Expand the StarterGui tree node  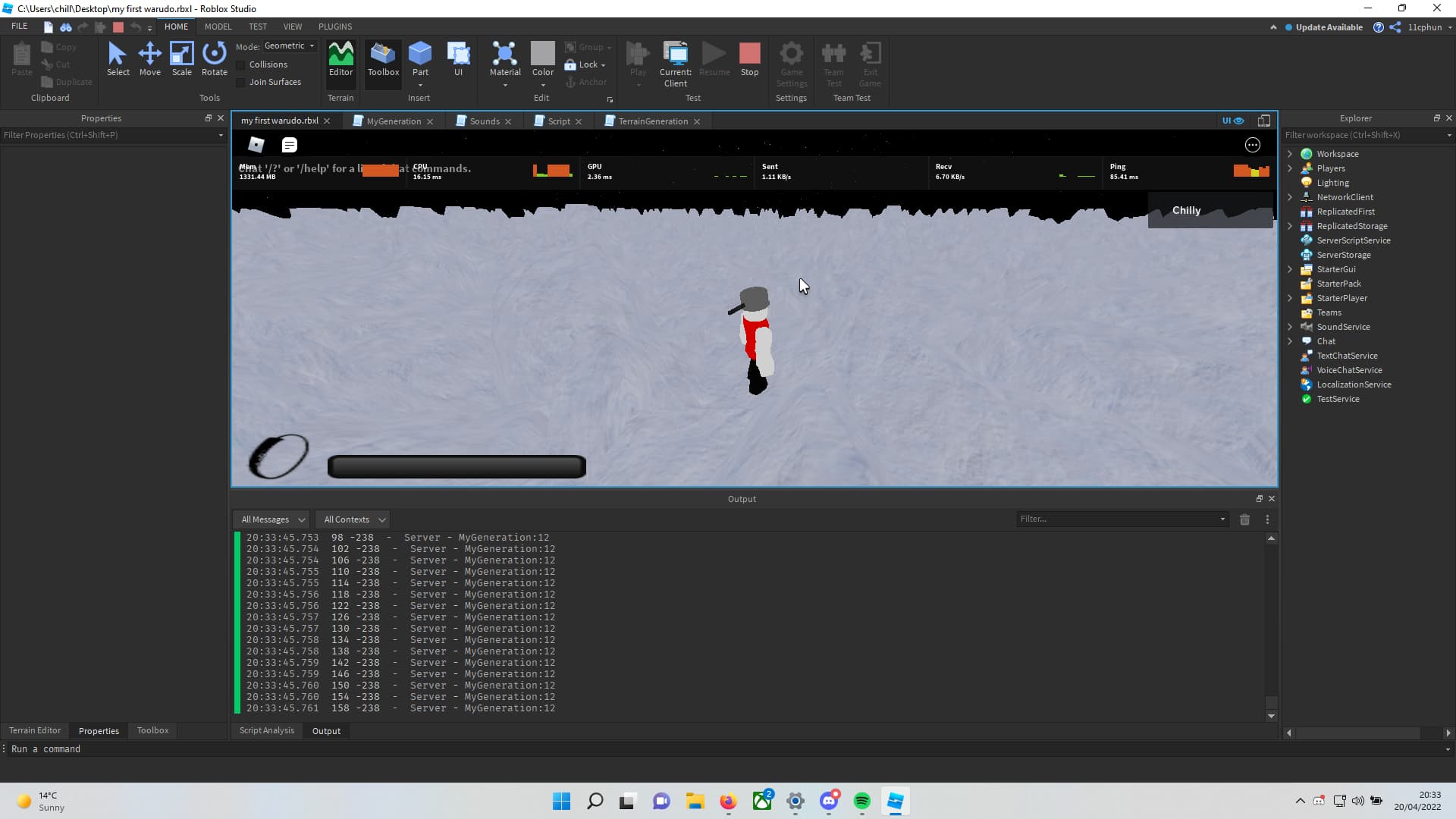[1290, 269]
